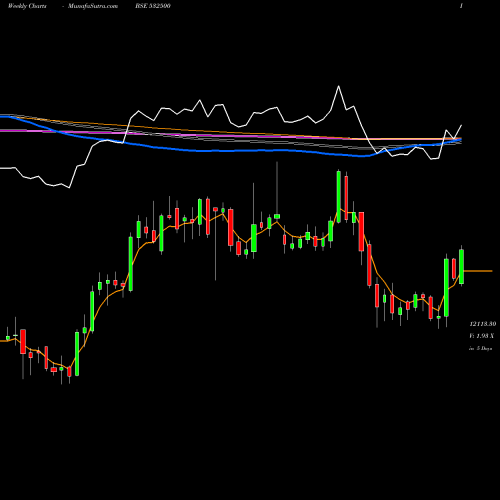Click the 'BSE 532500' symbol label

pos(153,6)
